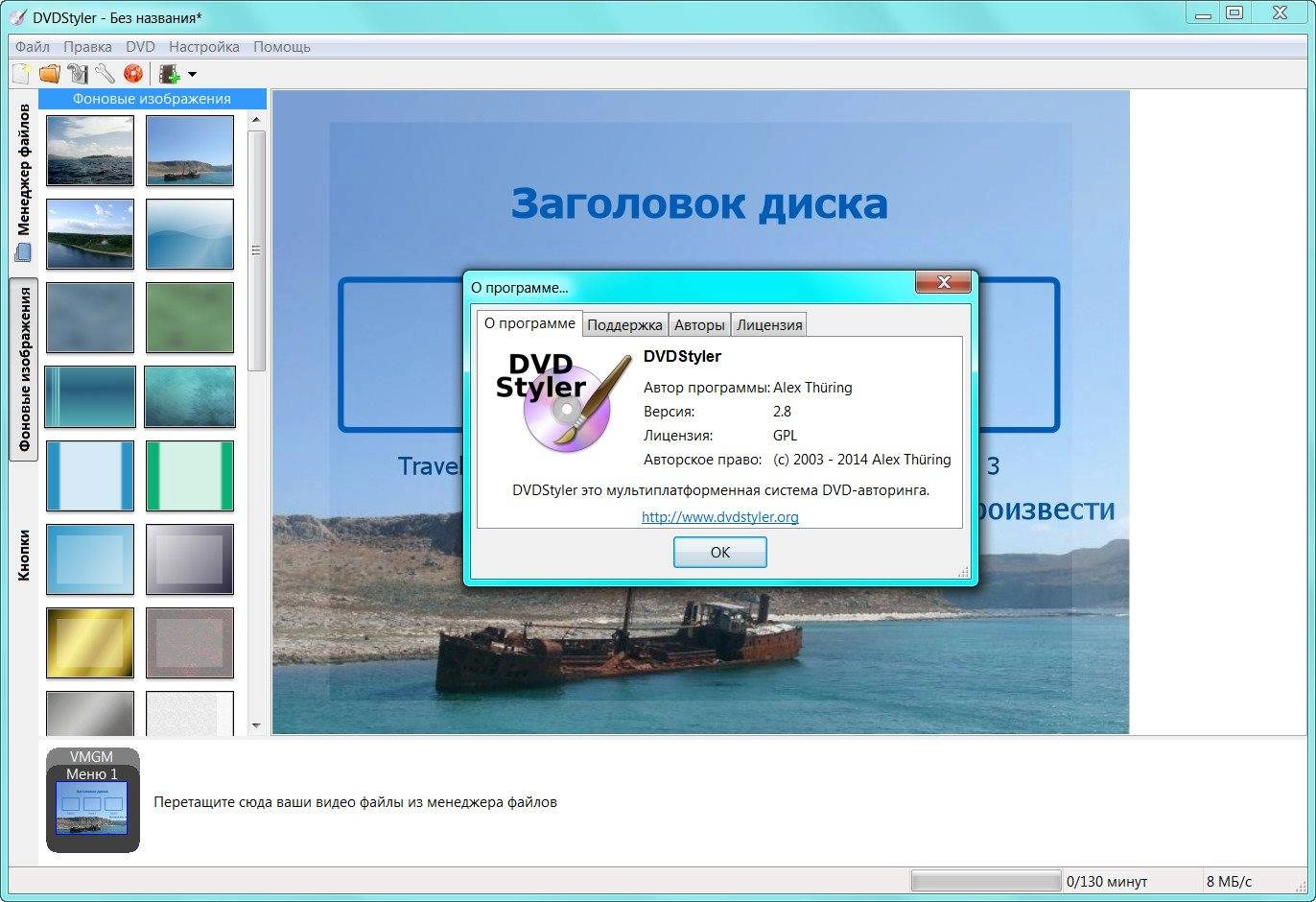Screen dimensions: 1316x902
Task: Choose the green side-bars background thumbnail
Action: (190, 476)
